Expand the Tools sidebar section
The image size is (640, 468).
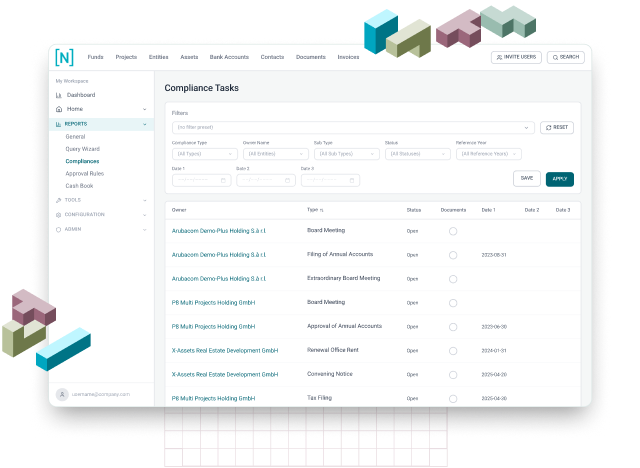[x=144, y=200]
